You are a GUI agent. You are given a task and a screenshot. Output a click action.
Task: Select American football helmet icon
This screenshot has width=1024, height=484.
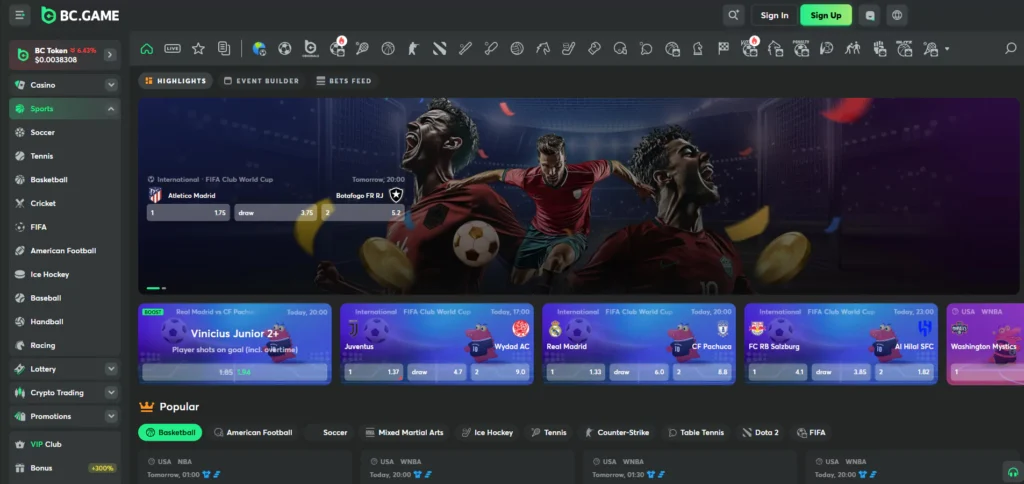pos(620,48)
